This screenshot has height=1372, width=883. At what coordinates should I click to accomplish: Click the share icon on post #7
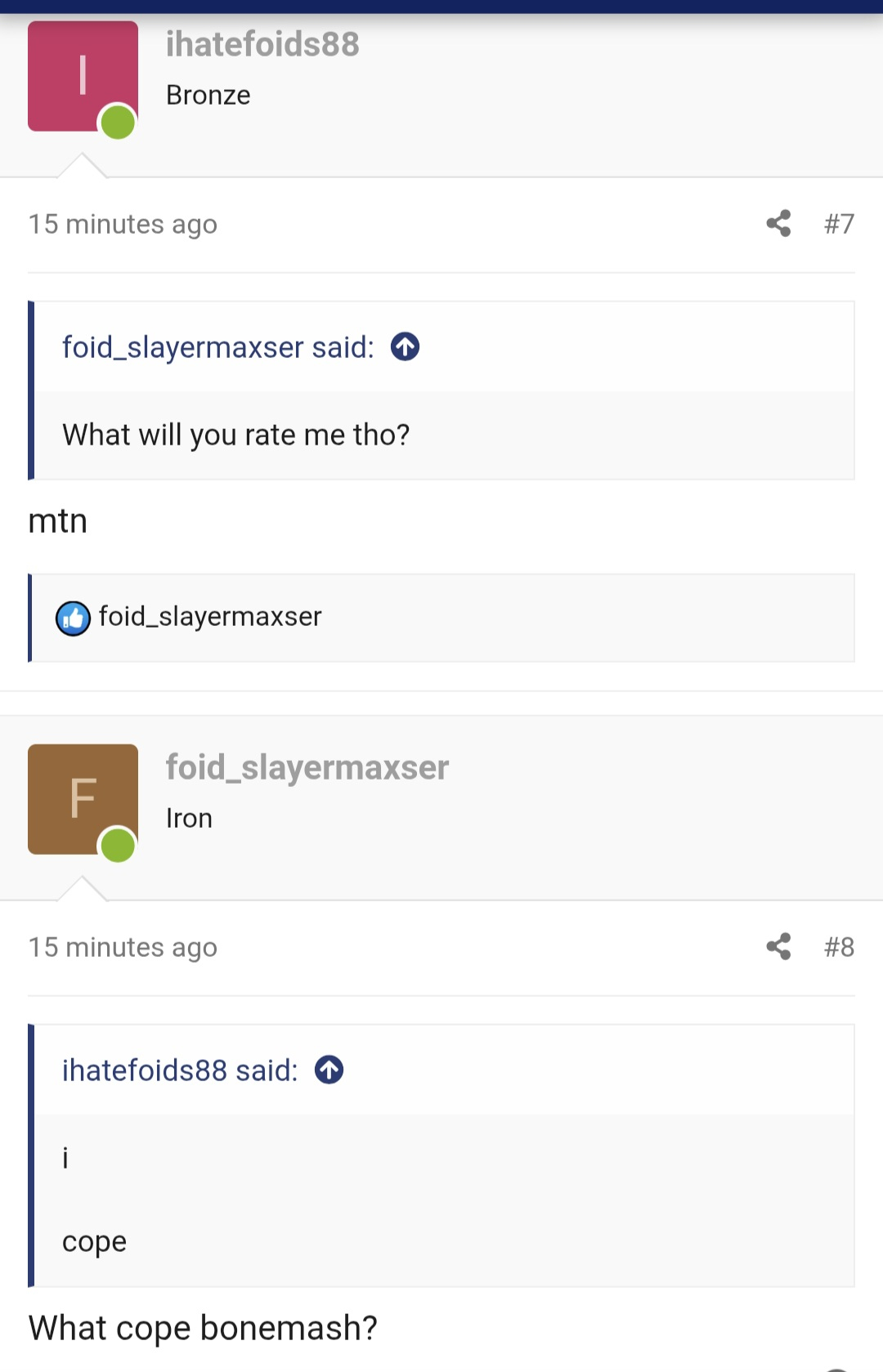(x=778, y=223)
